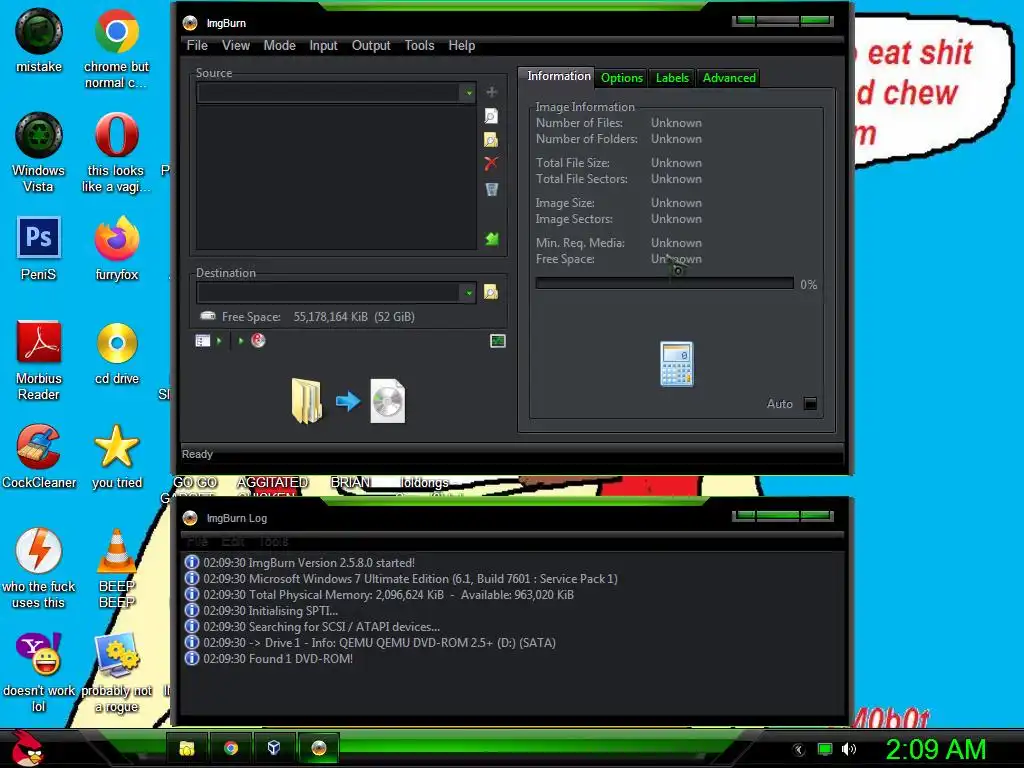Browse for a folder icon next to Source list

[x=491, y=140]
